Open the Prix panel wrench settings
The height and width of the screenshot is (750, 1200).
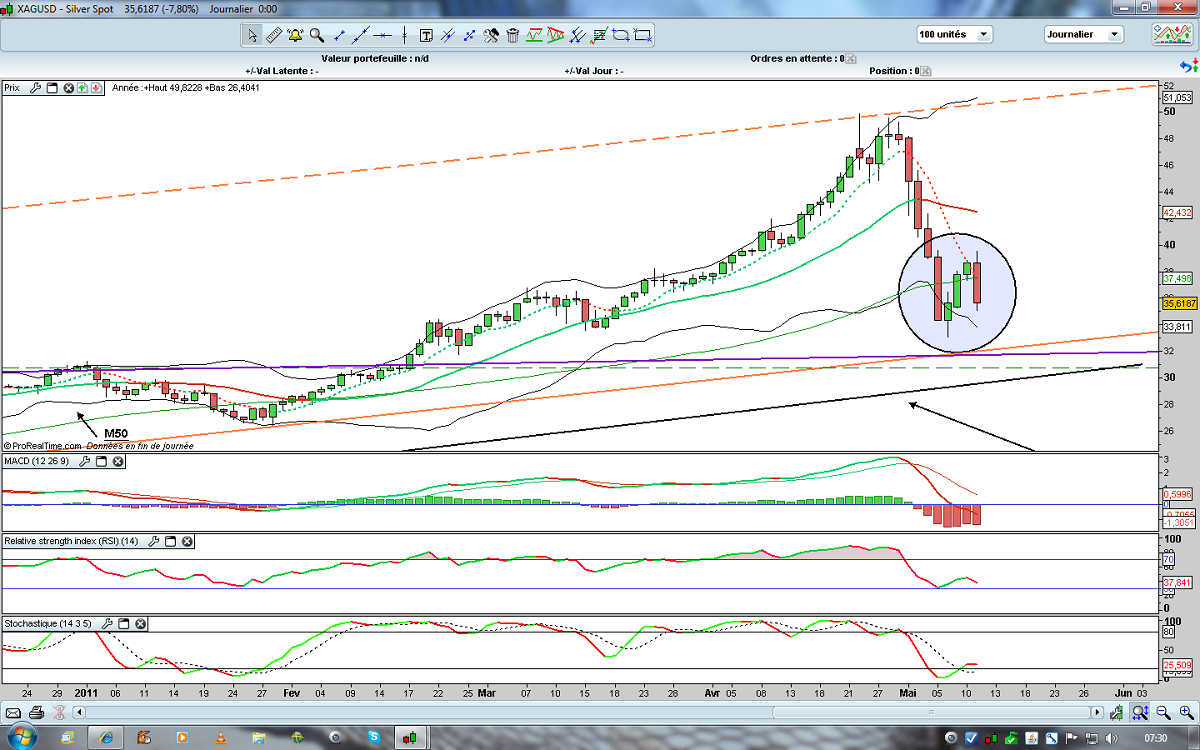tap(36, 88)
